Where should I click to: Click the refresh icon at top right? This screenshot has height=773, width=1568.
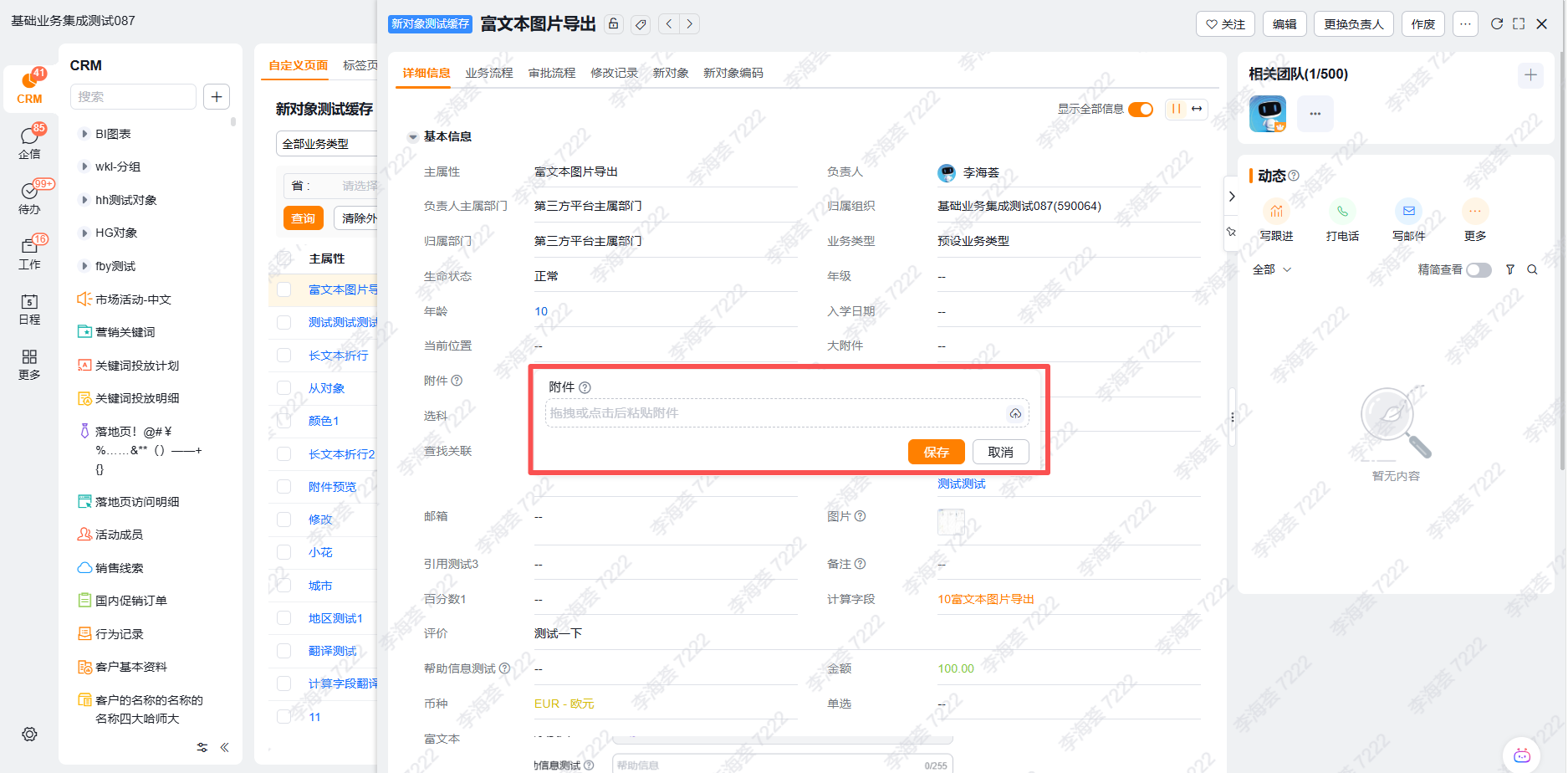(1497, 23)
